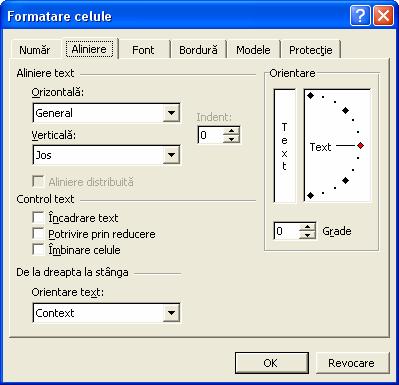Check the Îmbinare celule option
This screenshot has height=385, width=399.
point(38,250)
